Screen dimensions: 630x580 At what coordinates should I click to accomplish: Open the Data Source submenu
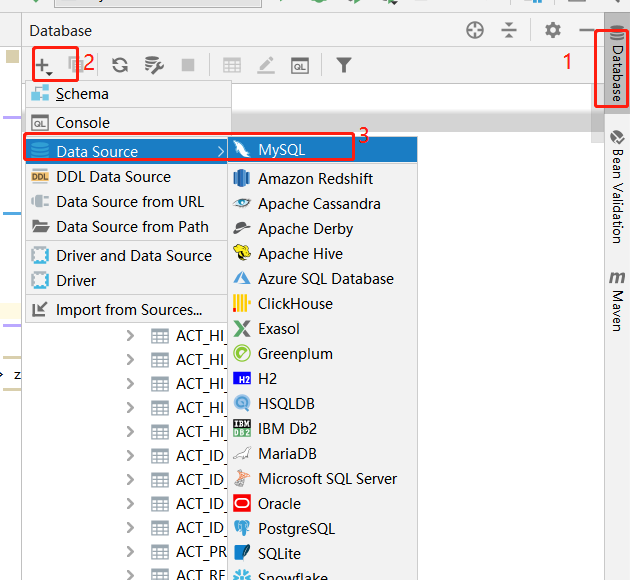(x=127, y=151)
